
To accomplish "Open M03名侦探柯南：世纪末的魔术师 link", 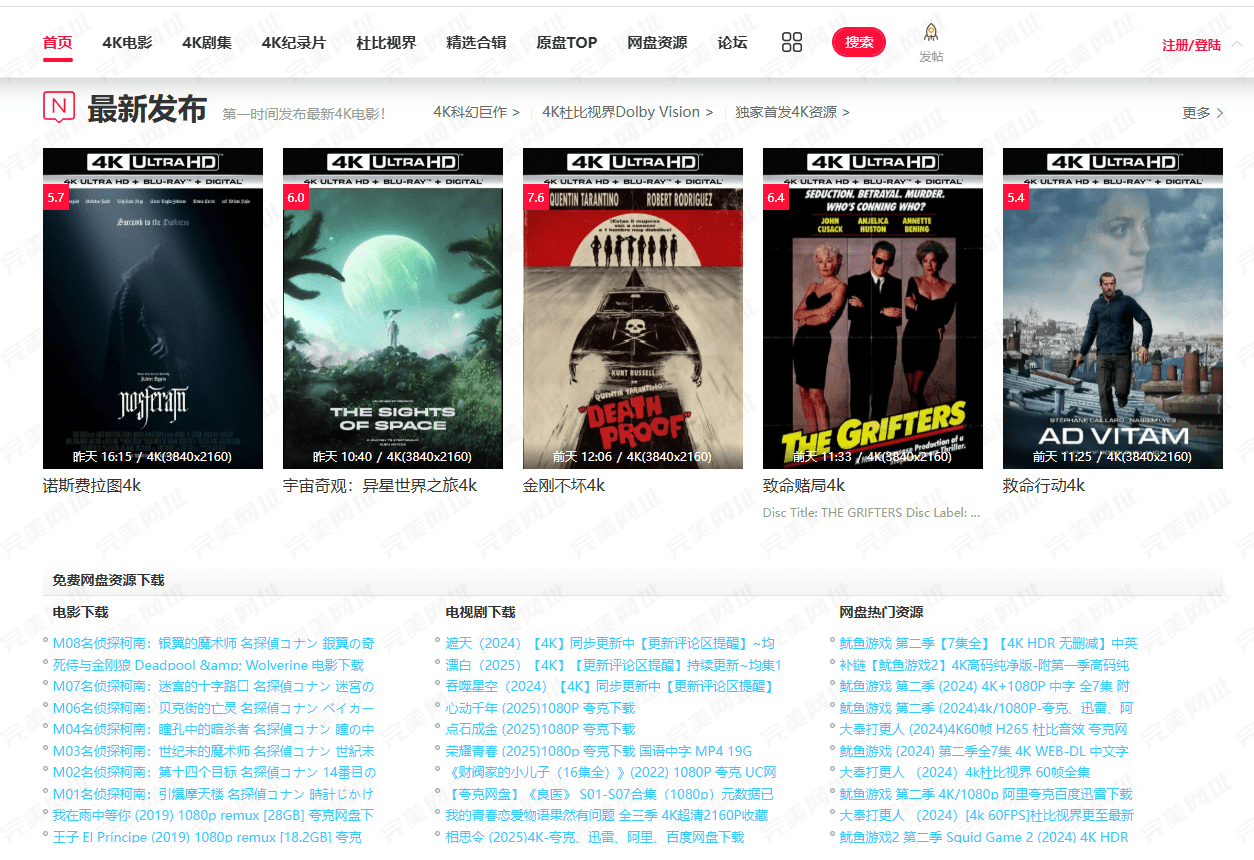I will (x=214, y=751).
